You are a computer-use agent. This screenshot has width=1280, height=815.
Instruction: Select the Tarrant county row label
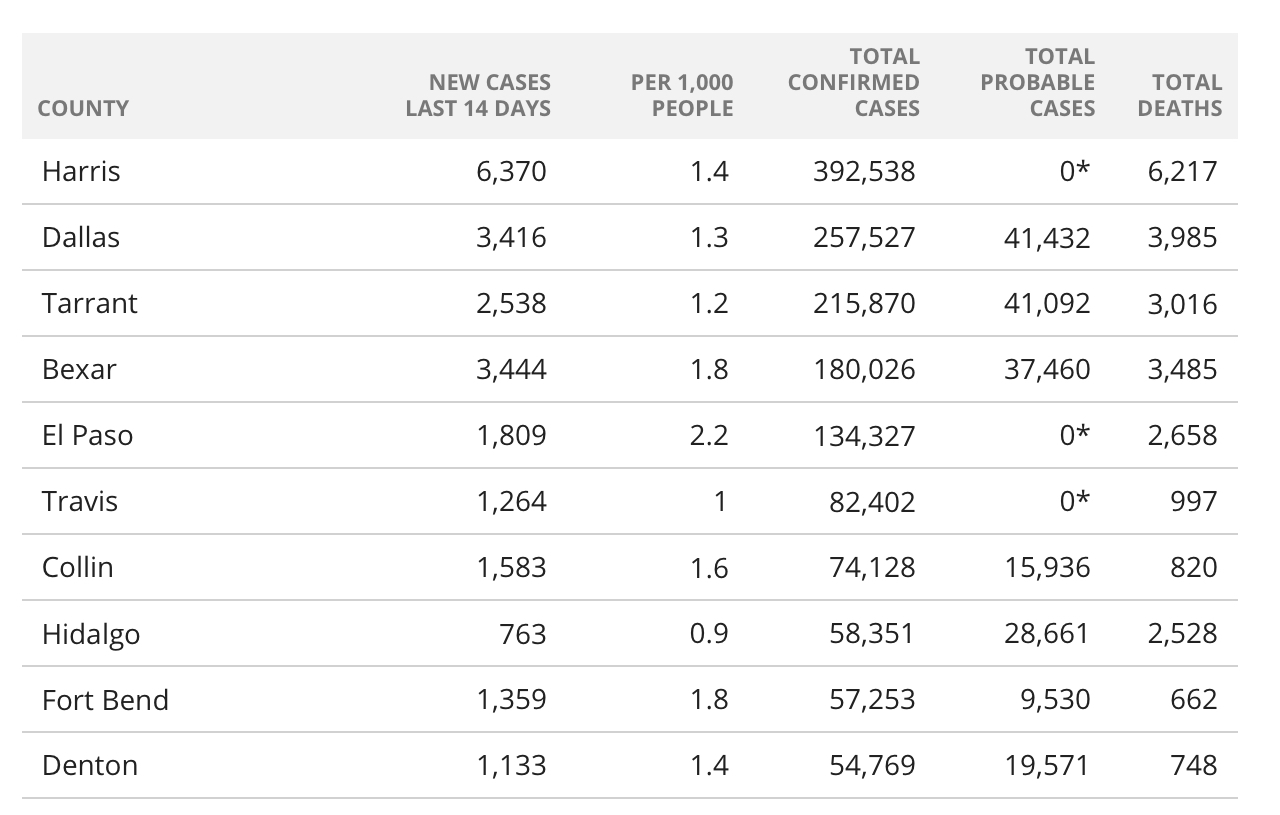pos(90,303)
